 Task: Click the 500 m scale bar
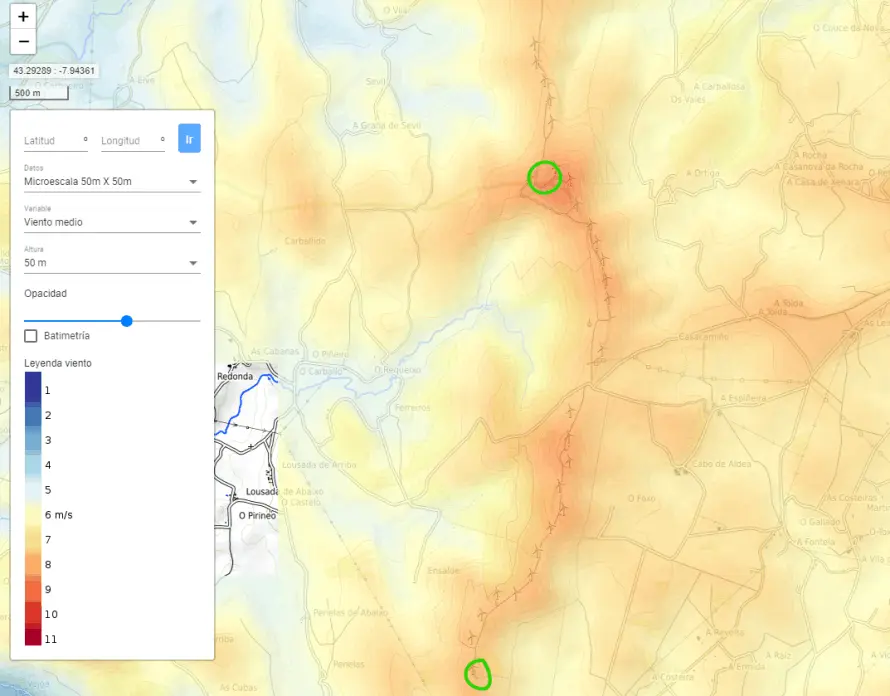coord(39,93)
